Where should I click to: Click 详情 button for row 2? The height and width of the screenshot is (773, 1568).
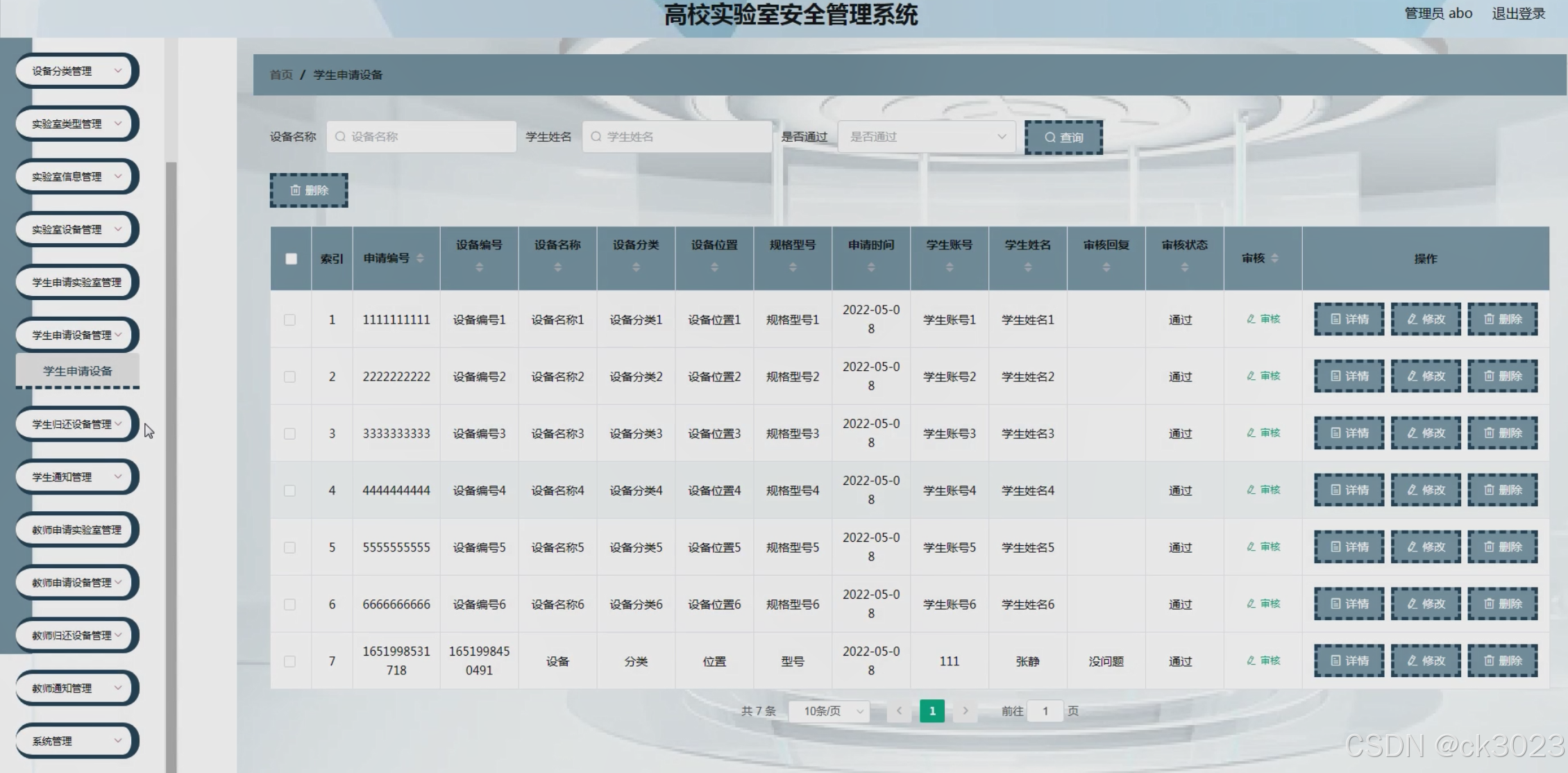1349,376
